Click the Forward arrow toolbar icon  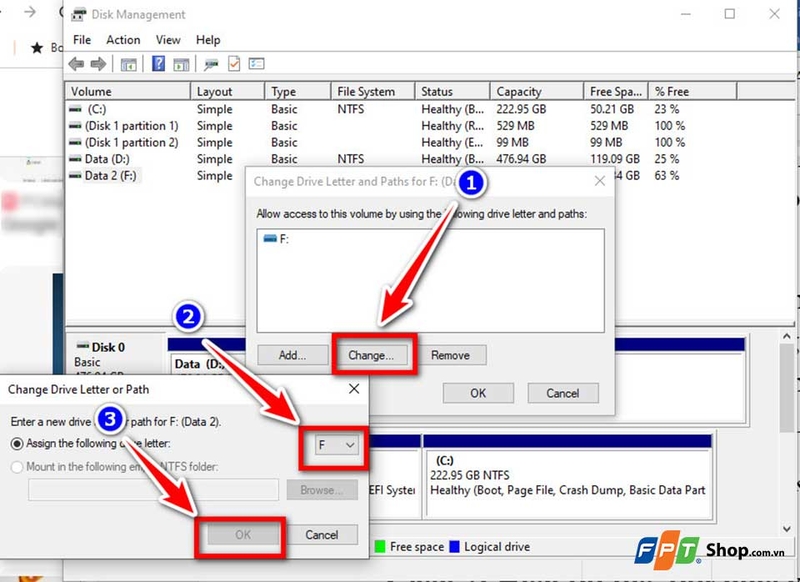click(98, 64)
